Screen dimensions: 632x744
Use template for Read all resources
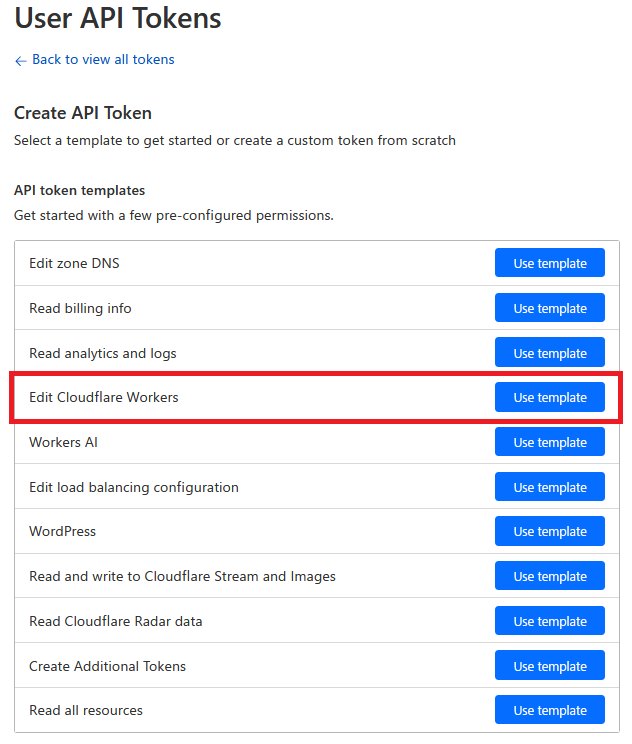point(549,710)
